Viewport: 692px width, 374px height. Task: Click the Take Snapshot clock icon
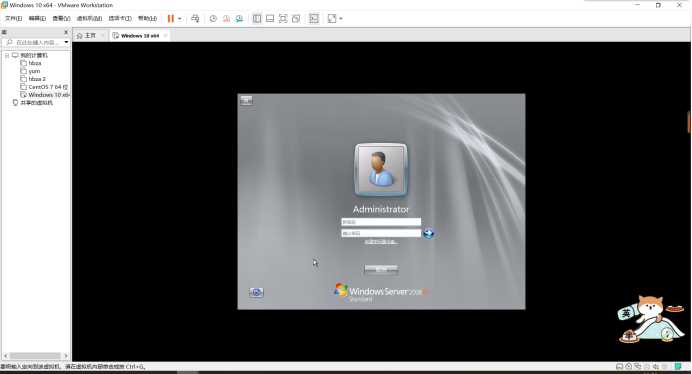[x=213, y=19]
